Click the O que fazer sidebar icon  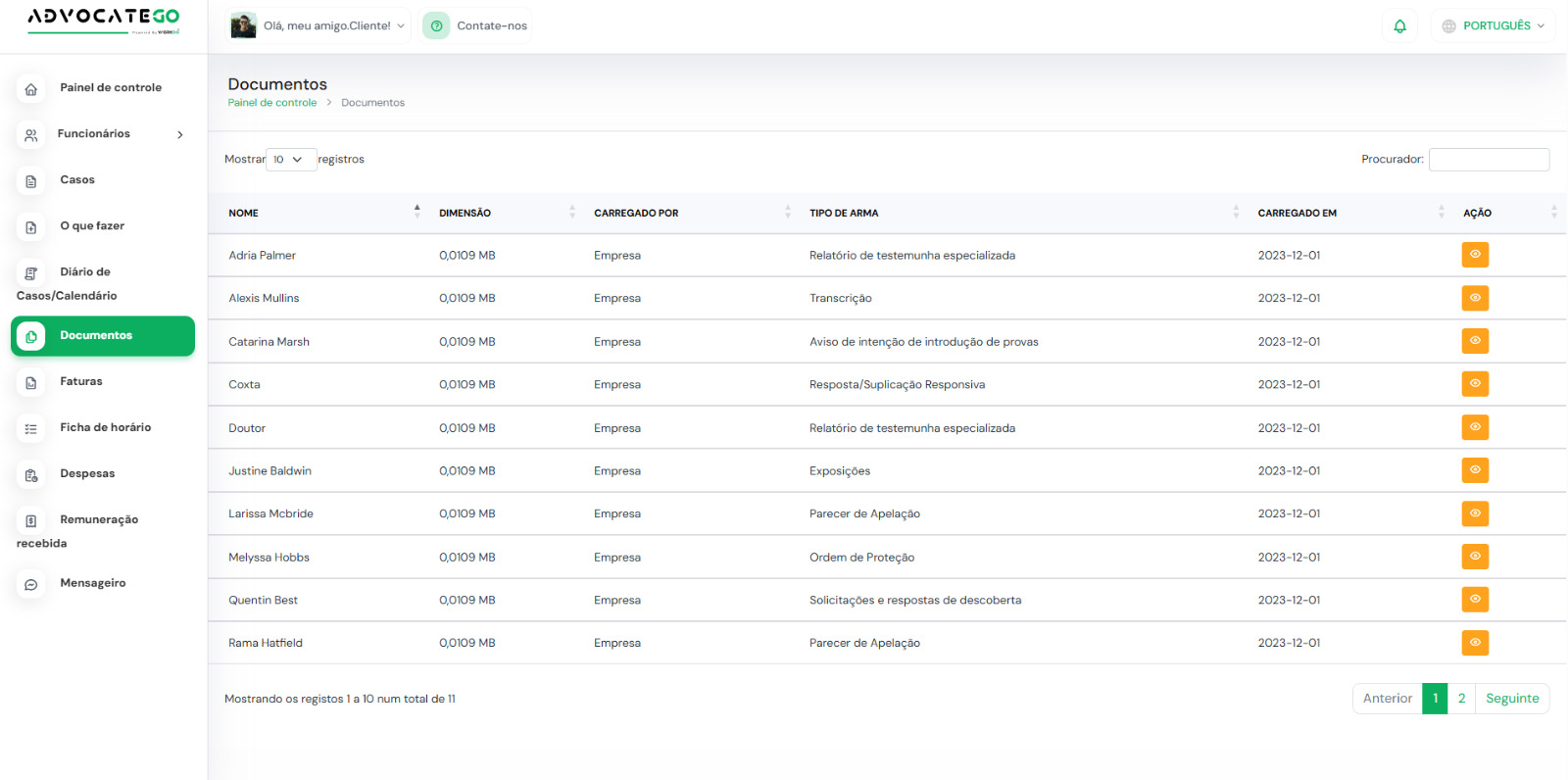click(x=31, y=227)
